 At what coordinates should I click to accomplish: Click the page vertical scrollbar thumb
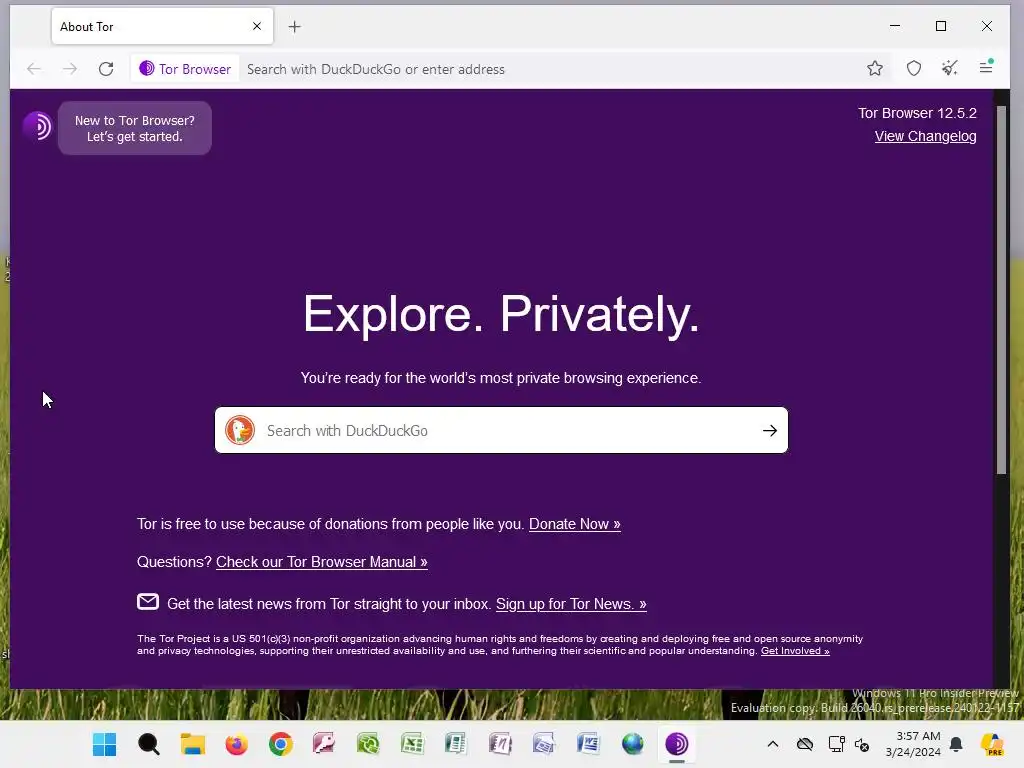pos(1001,290)
